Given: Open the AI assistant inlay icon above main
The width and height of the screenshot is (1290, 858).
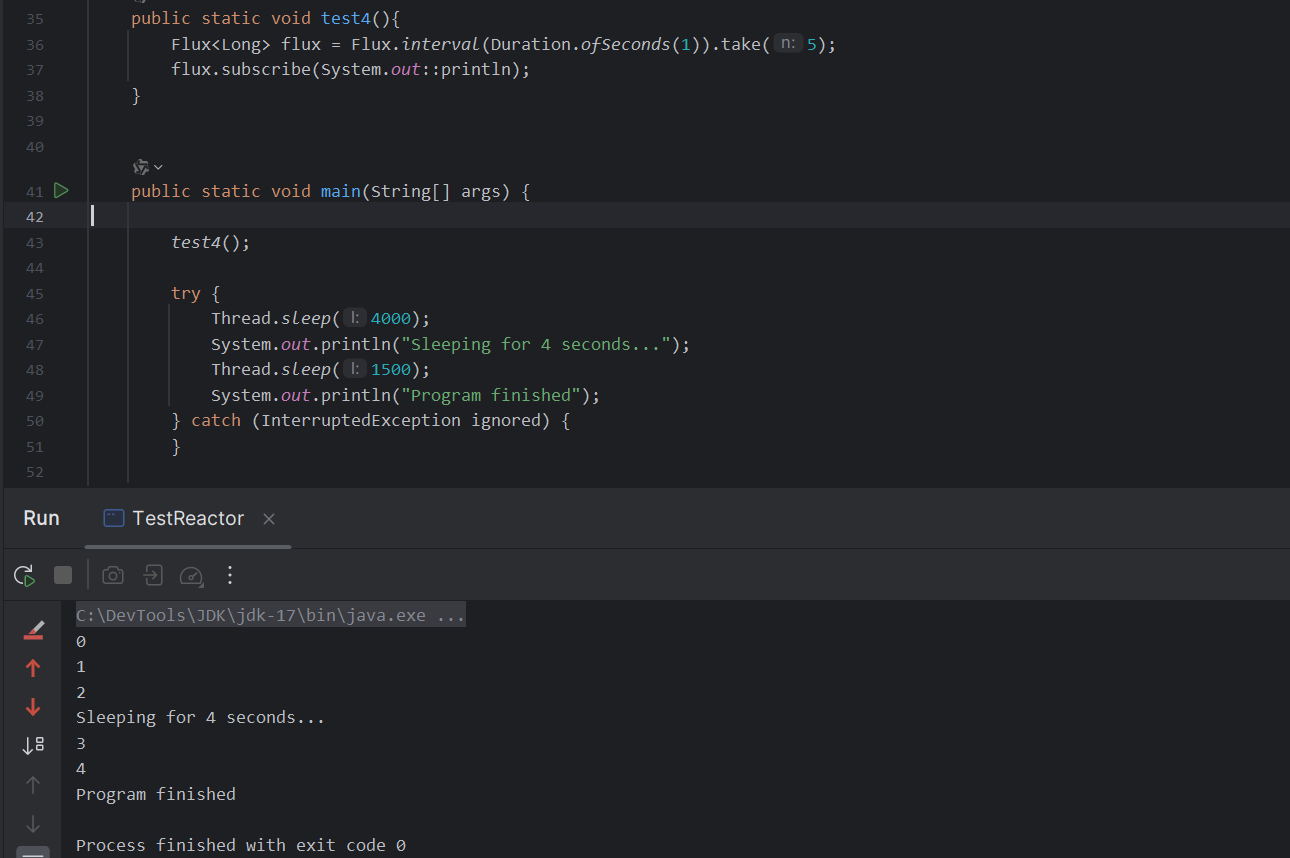Looking at the screenshot, I should point(141,167).
